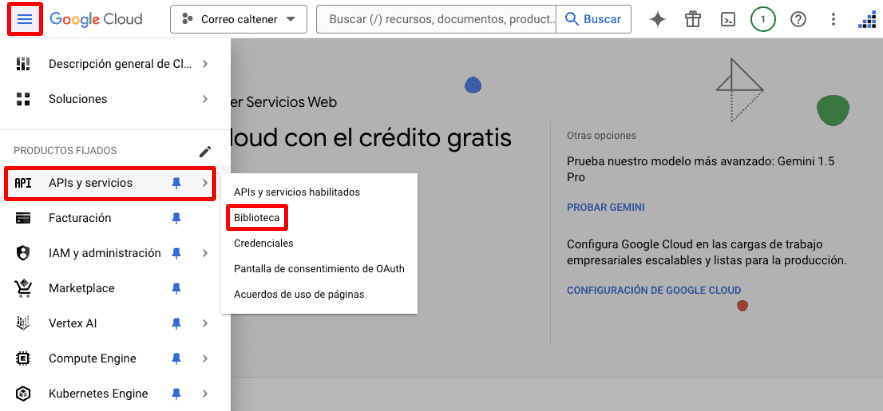Viewport: 883px width, 411px height.
Task: Unpin IAM y administración
Action: [x=176, y=253]
